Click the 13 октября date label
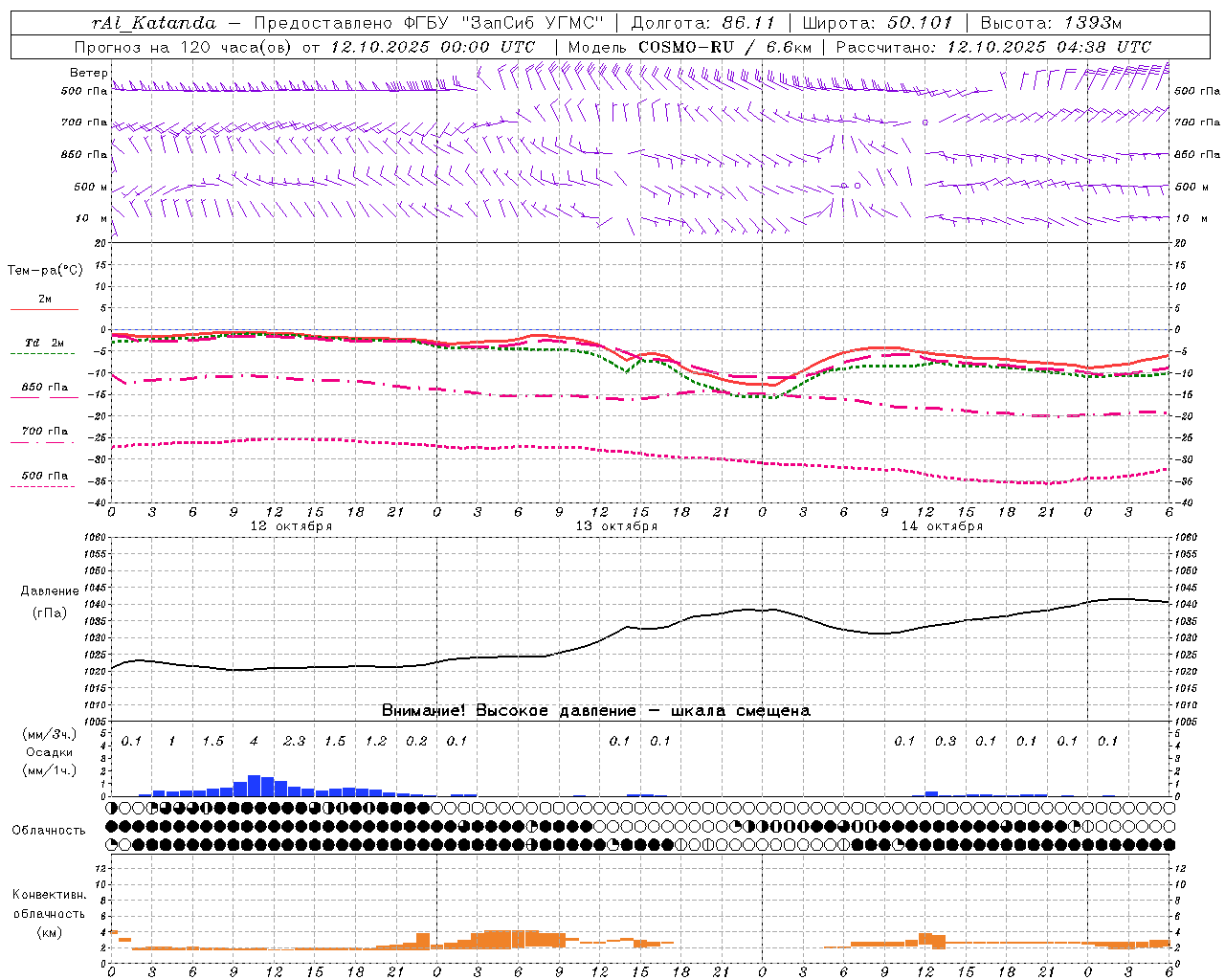1225x980 pixels. (617, 526)
